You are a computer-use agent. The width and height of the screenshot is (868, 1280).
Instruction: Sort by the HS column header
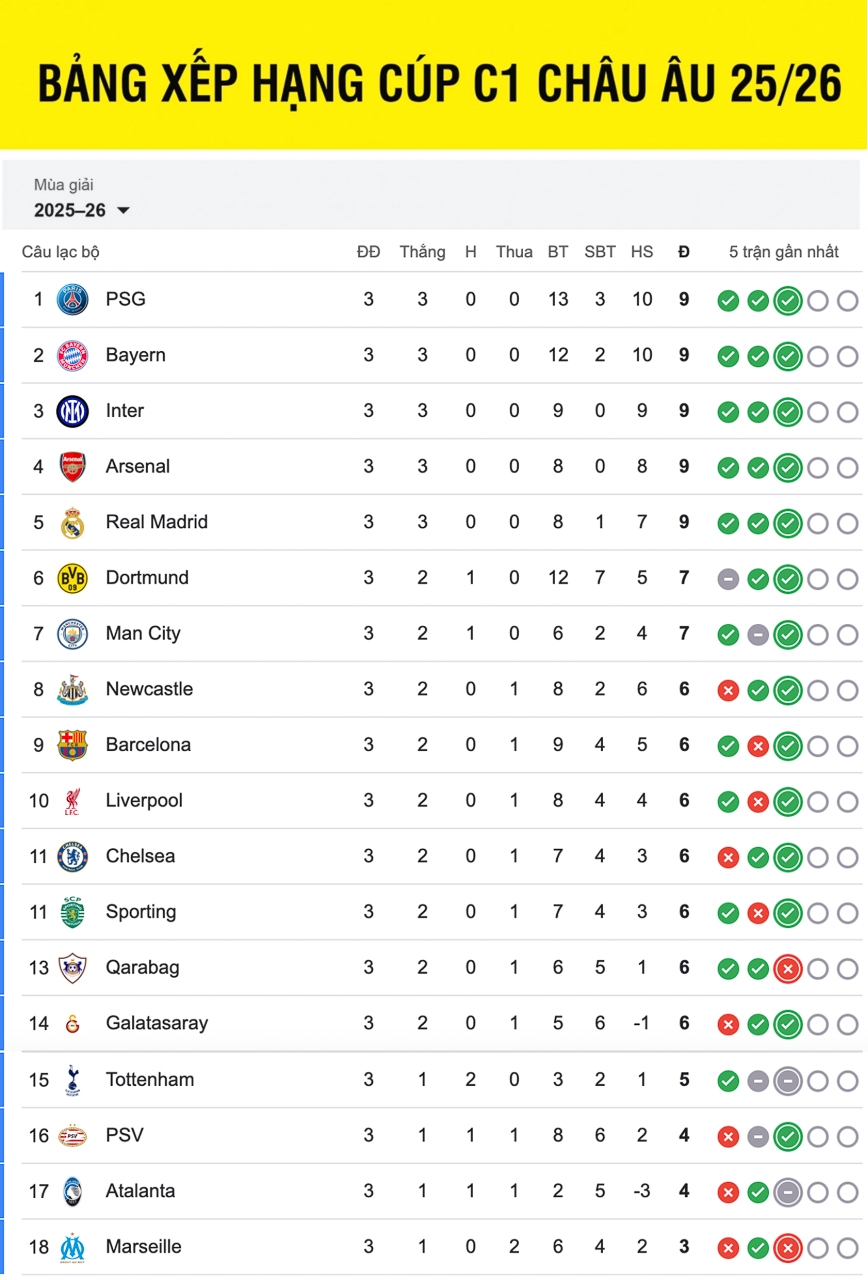coord(642,252)
